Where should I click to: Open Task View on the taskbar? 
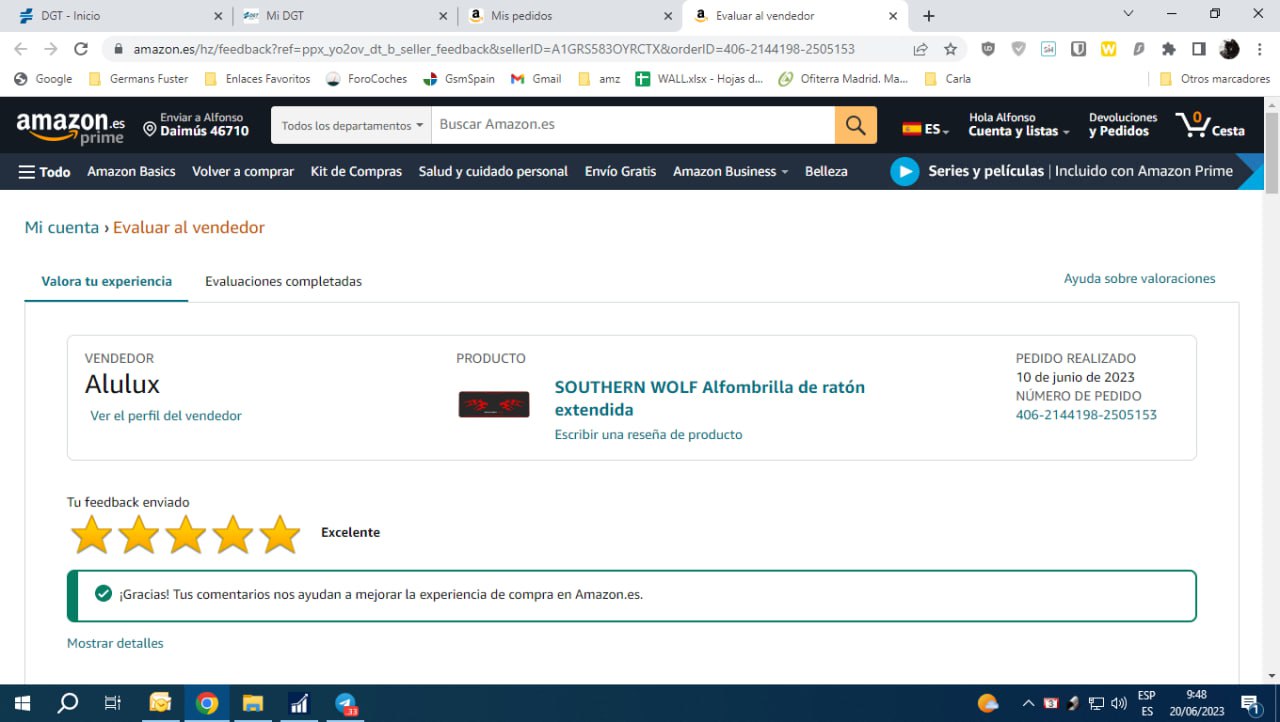(x=113, y=703)
